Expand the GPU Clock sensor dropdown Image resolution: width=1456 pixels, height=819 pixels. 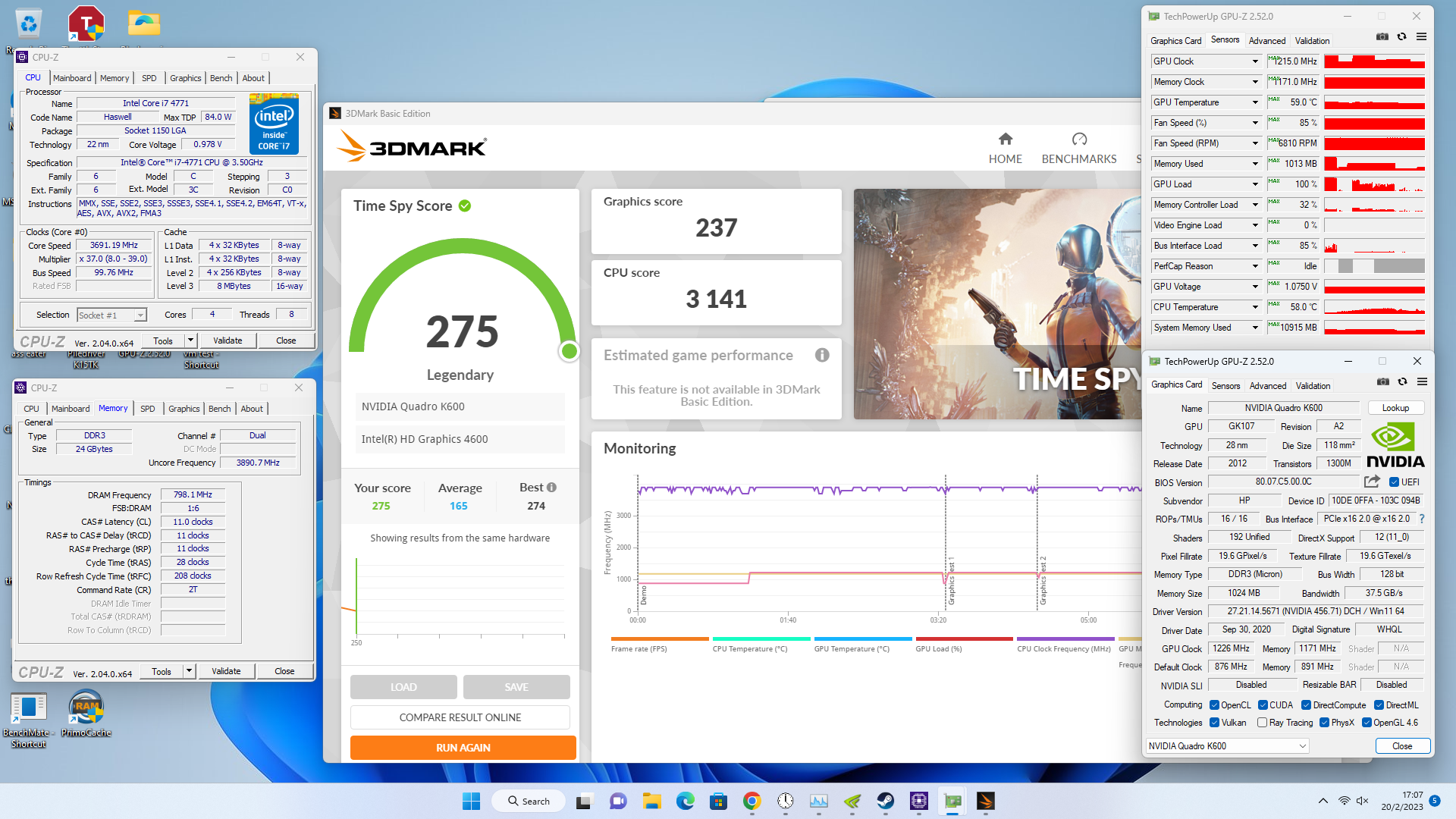click(1255, 61)
